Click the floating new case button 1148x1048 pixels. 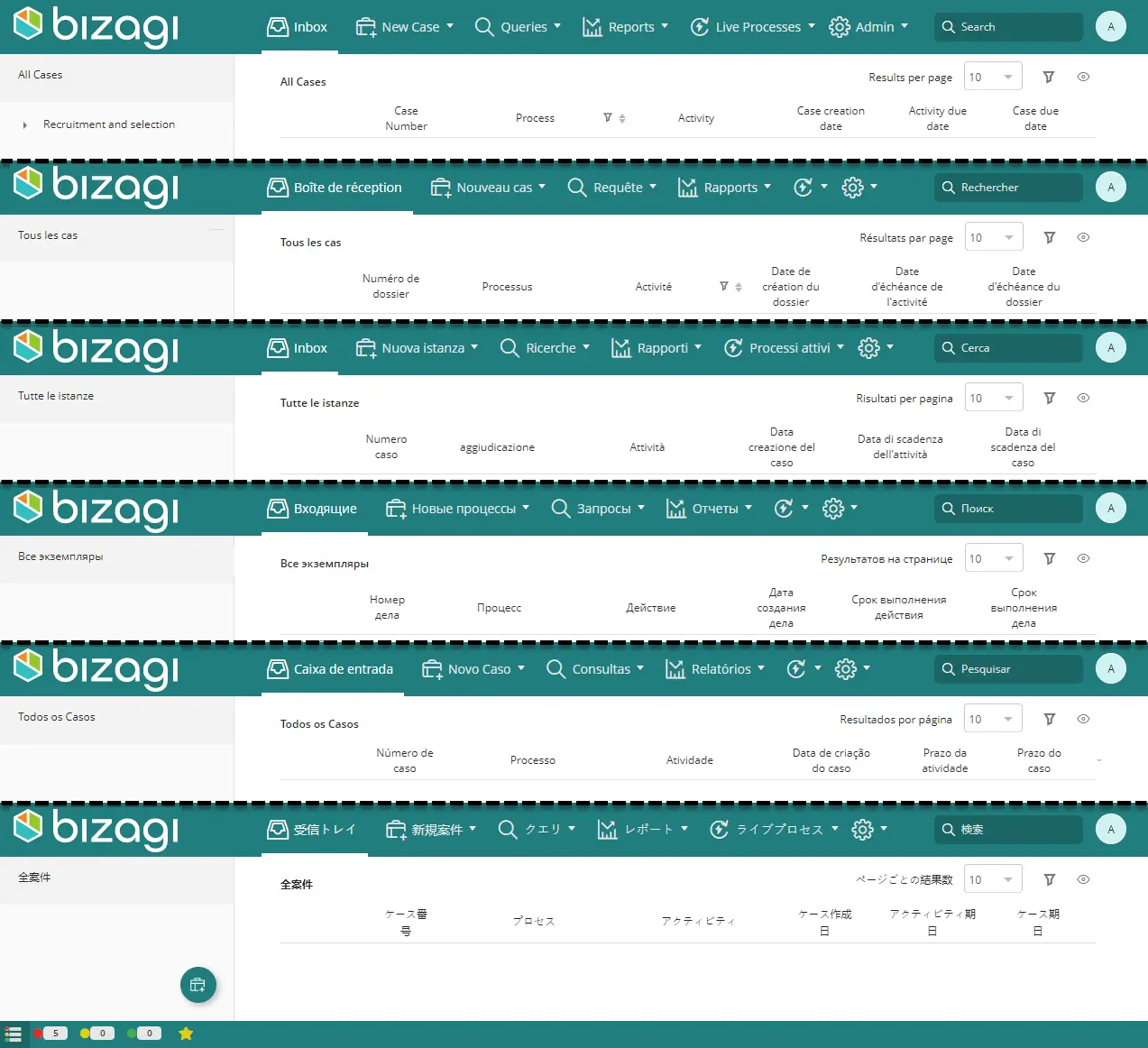tap(198, 985)
